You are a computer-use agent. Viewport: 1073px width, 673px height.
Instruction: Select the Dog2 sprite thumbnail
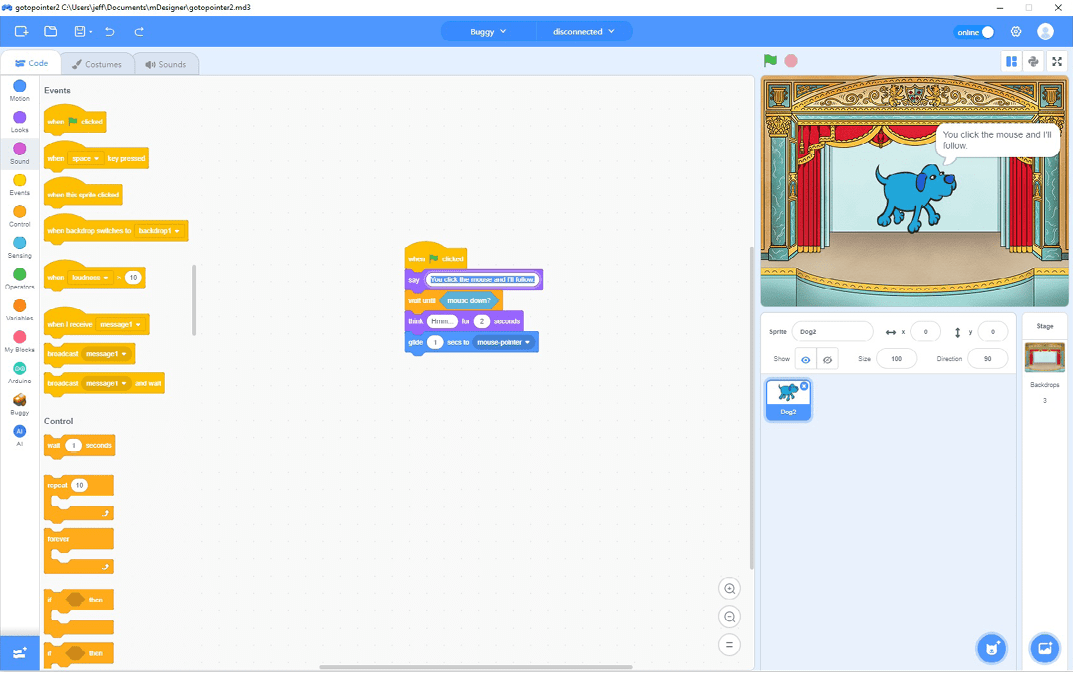[x=788, y=400]
